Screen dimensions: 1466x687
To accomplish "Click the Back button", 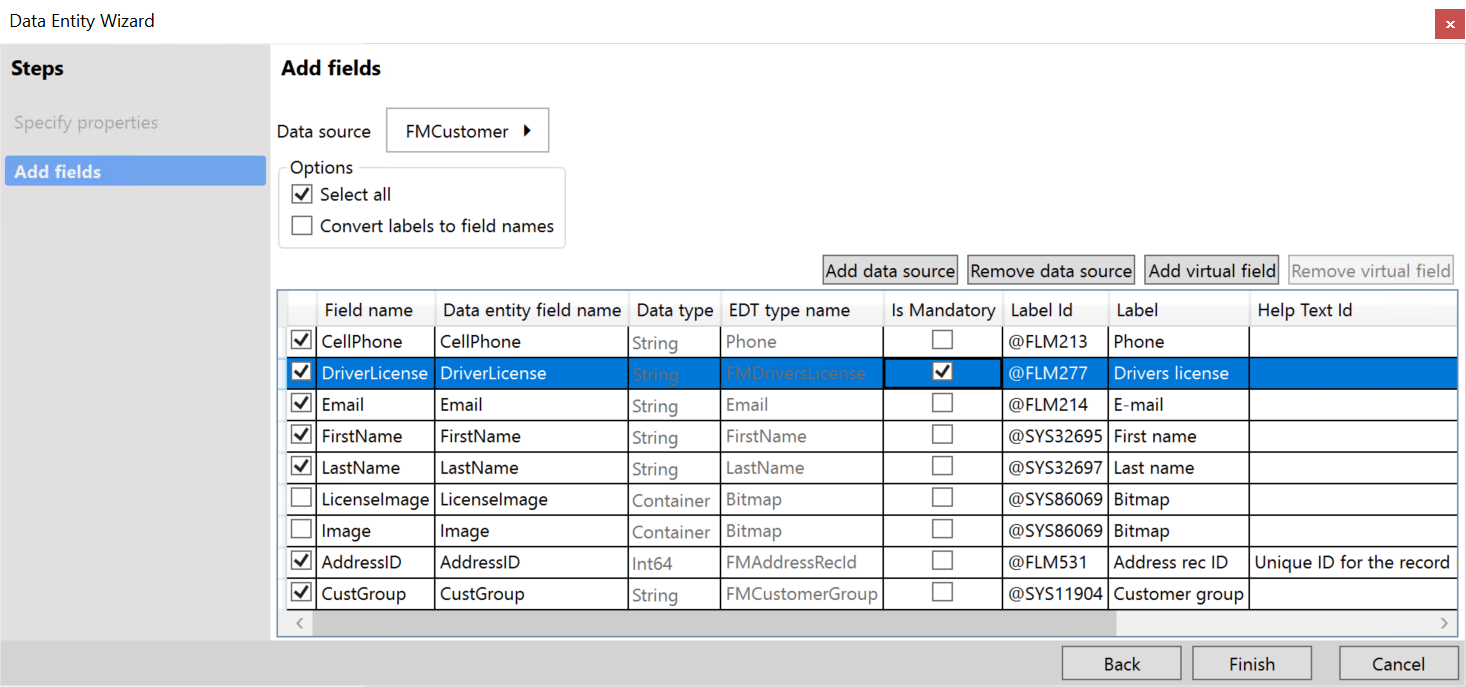I will (x=1121, y=664).
